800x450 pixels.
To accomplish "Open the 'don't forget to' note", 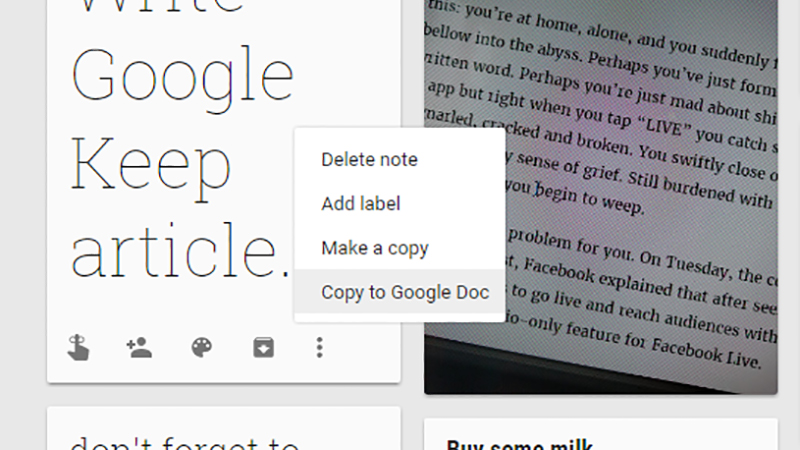I will 223,429.
